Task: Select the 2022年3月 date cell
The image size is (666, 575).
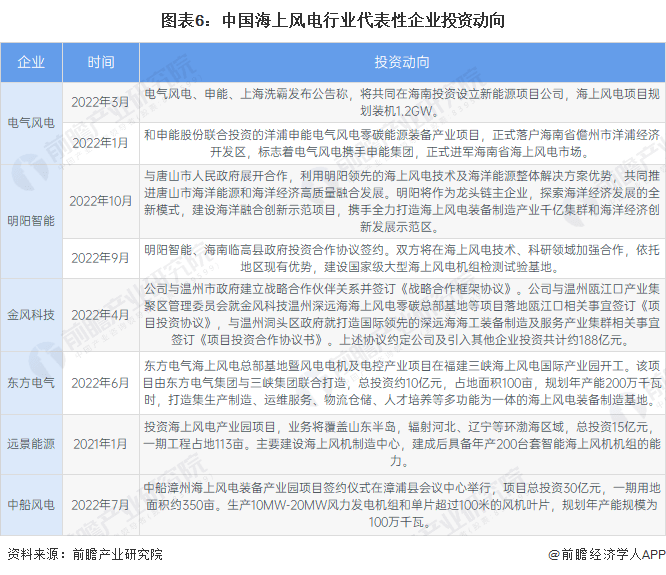Action: (x=100, y=102)
